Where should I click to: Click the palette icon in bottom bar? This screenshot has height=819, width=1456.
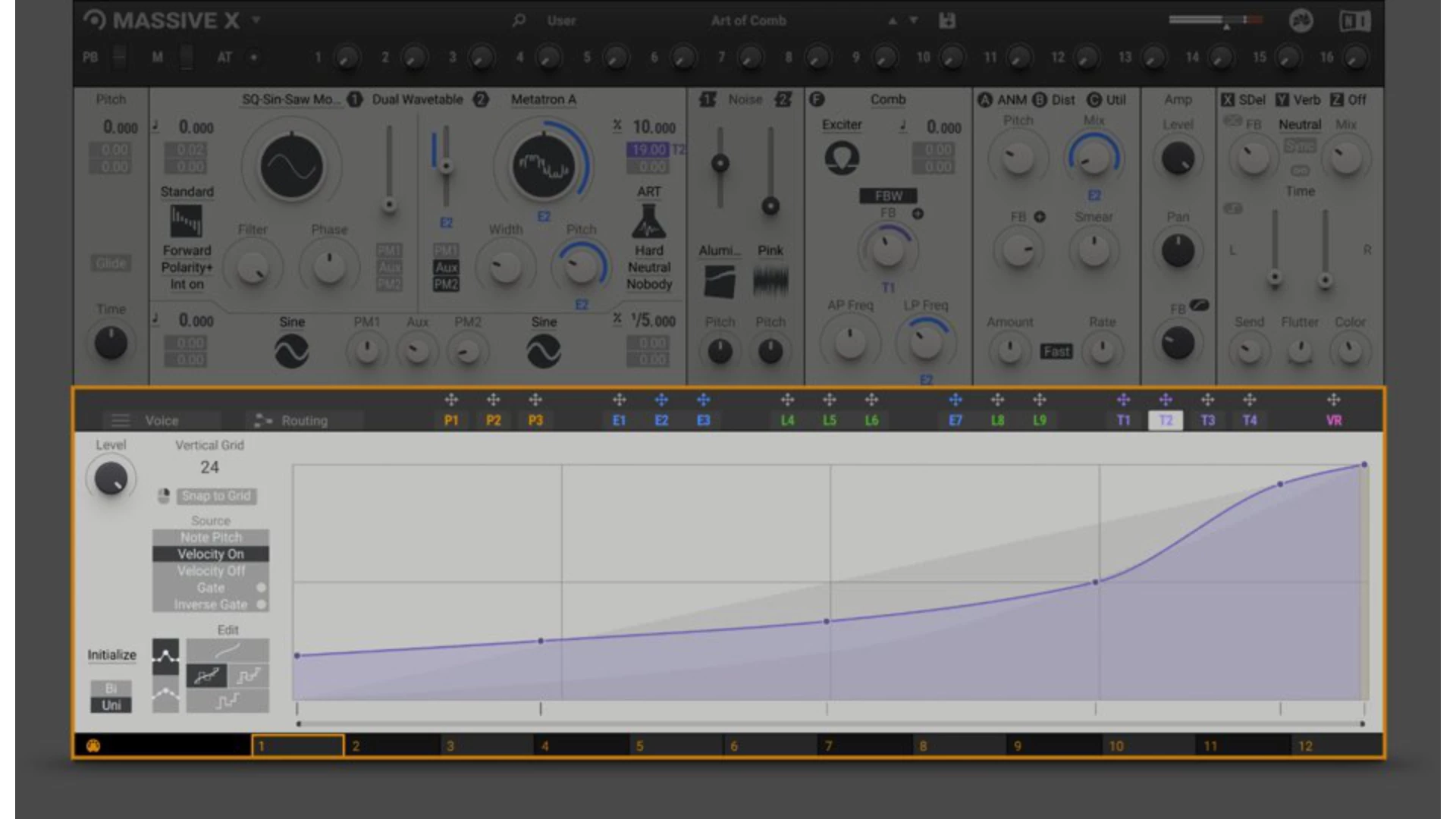[93, 746]
